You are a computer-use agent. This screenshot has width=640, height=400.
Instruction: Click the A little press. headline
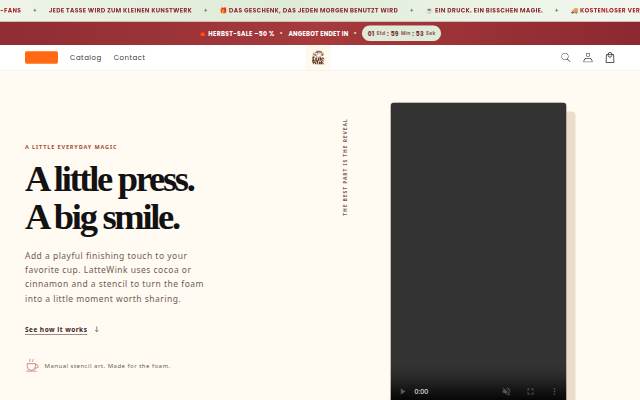tap(109, 179)
